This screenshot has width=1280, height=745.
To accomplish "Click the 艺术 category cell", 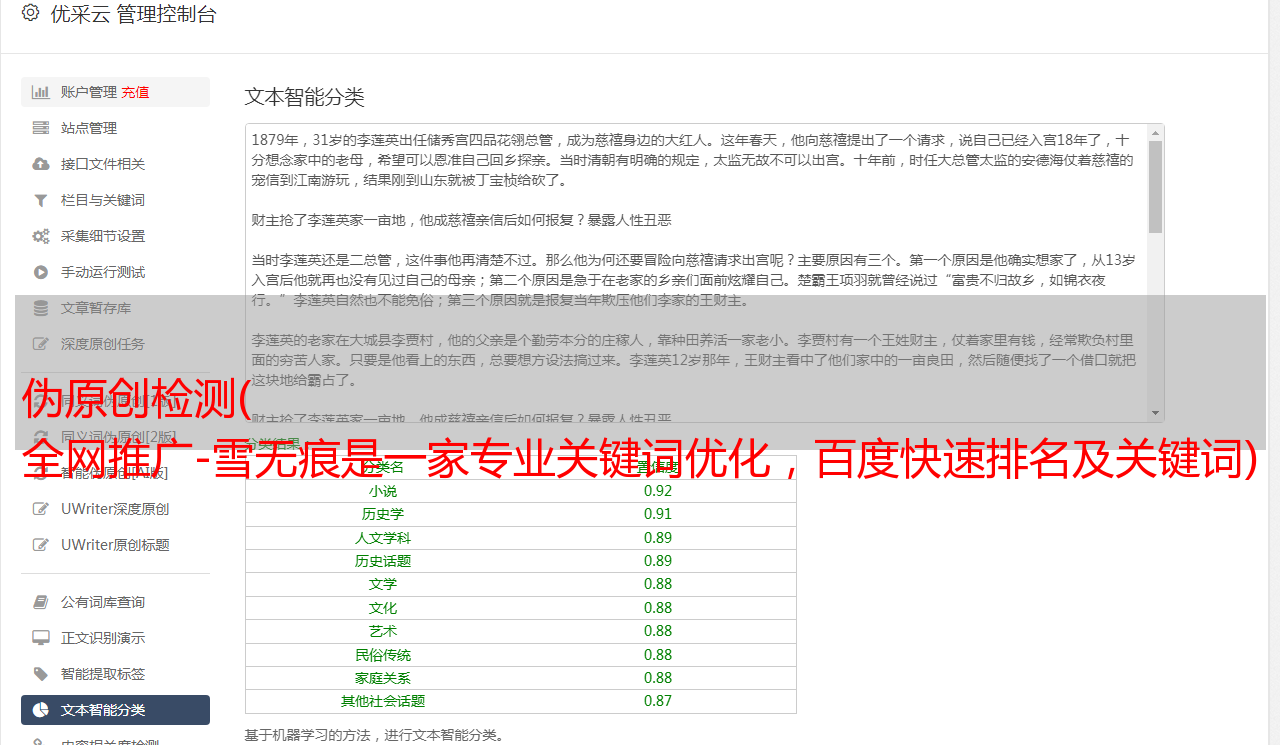I will pos(383,631).
